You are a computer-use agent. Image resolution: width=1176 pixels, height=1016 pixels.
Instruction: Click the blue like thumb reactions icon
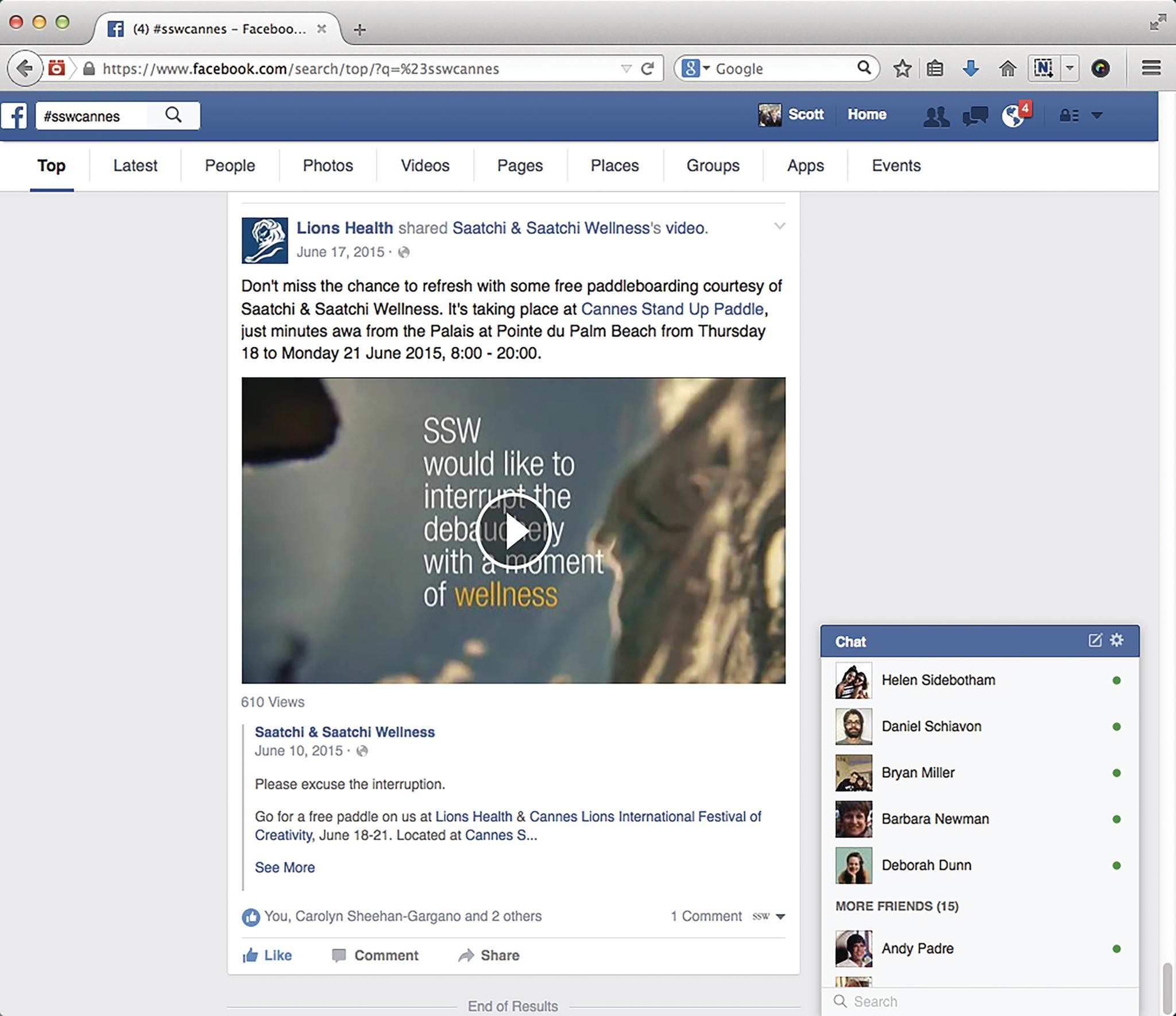250,917
